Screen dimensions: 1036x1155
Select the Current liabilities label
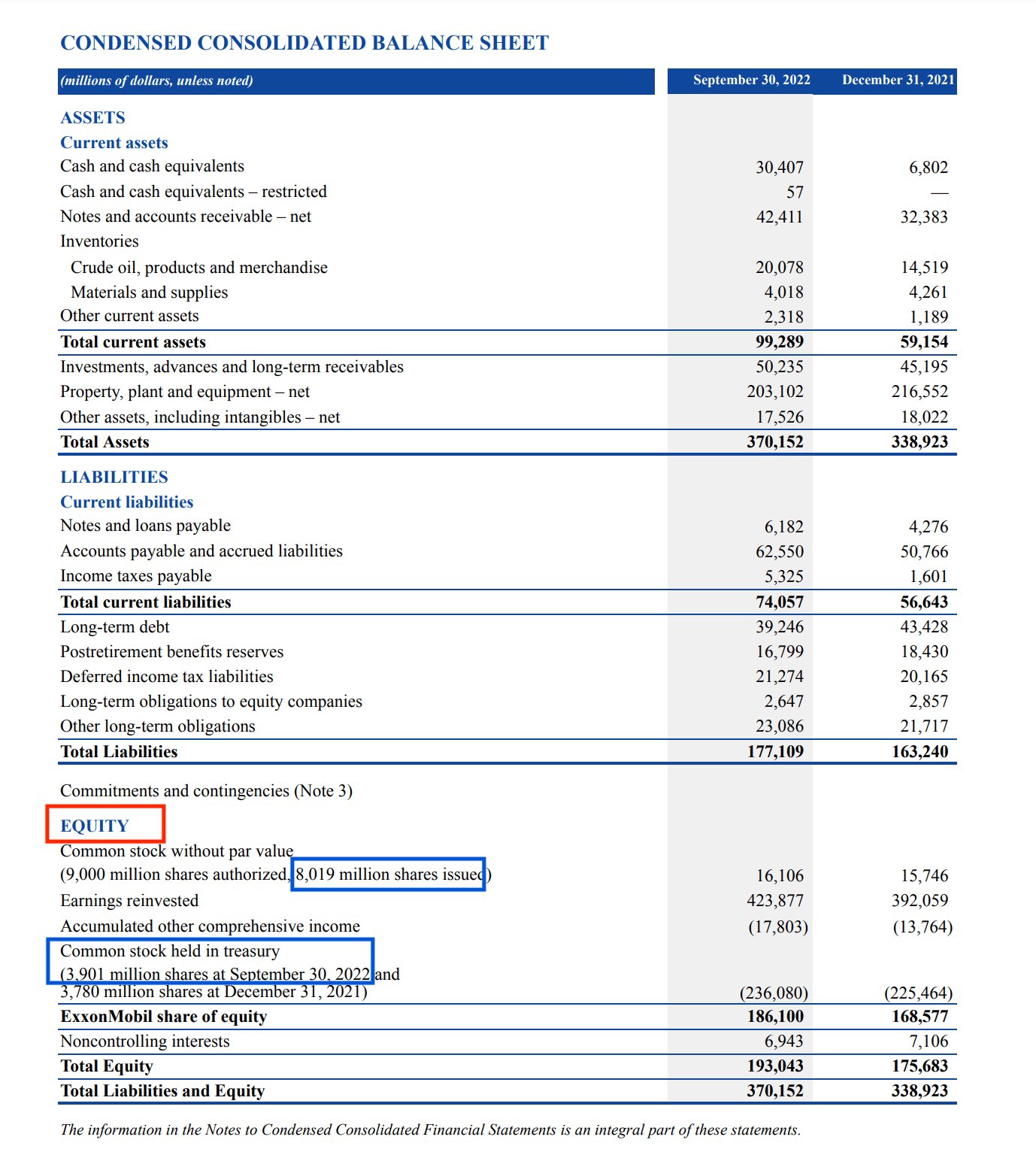pyautogui.click(x=126, y=502)
